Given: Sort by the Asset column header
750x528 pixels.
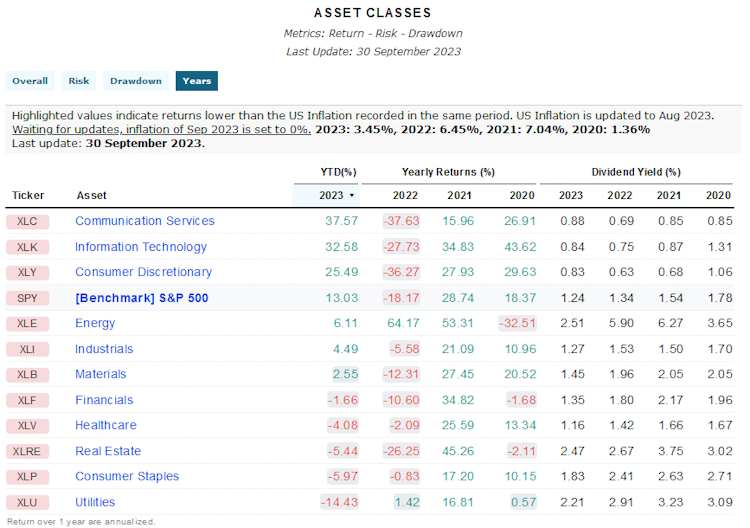Looking at the screenshot, I should [x=91, y=196].
